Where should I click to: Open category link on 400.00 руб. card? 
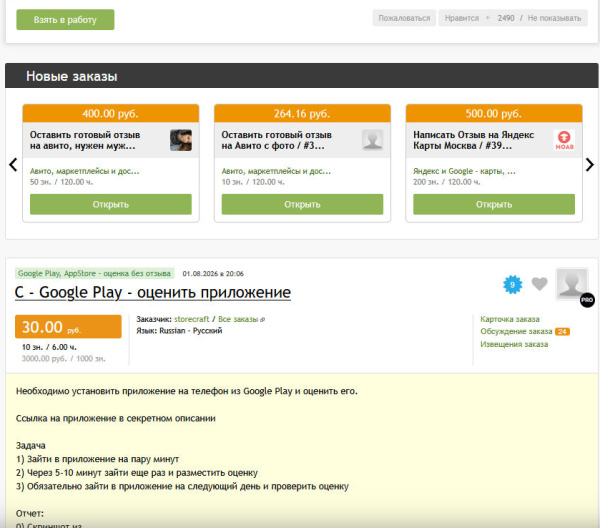pyautogui.click(x=85, y=171)
